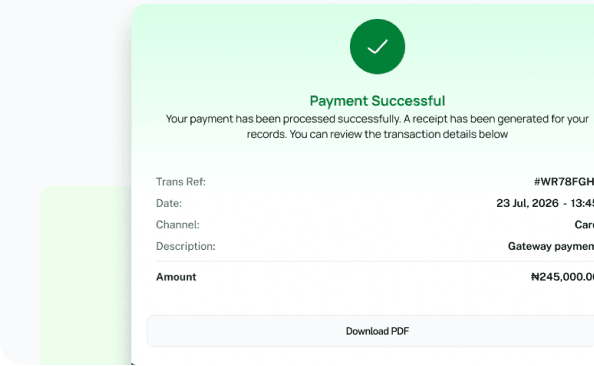Click the Date label
Viewport: 594px width, 366px height.
click(169, 203)
